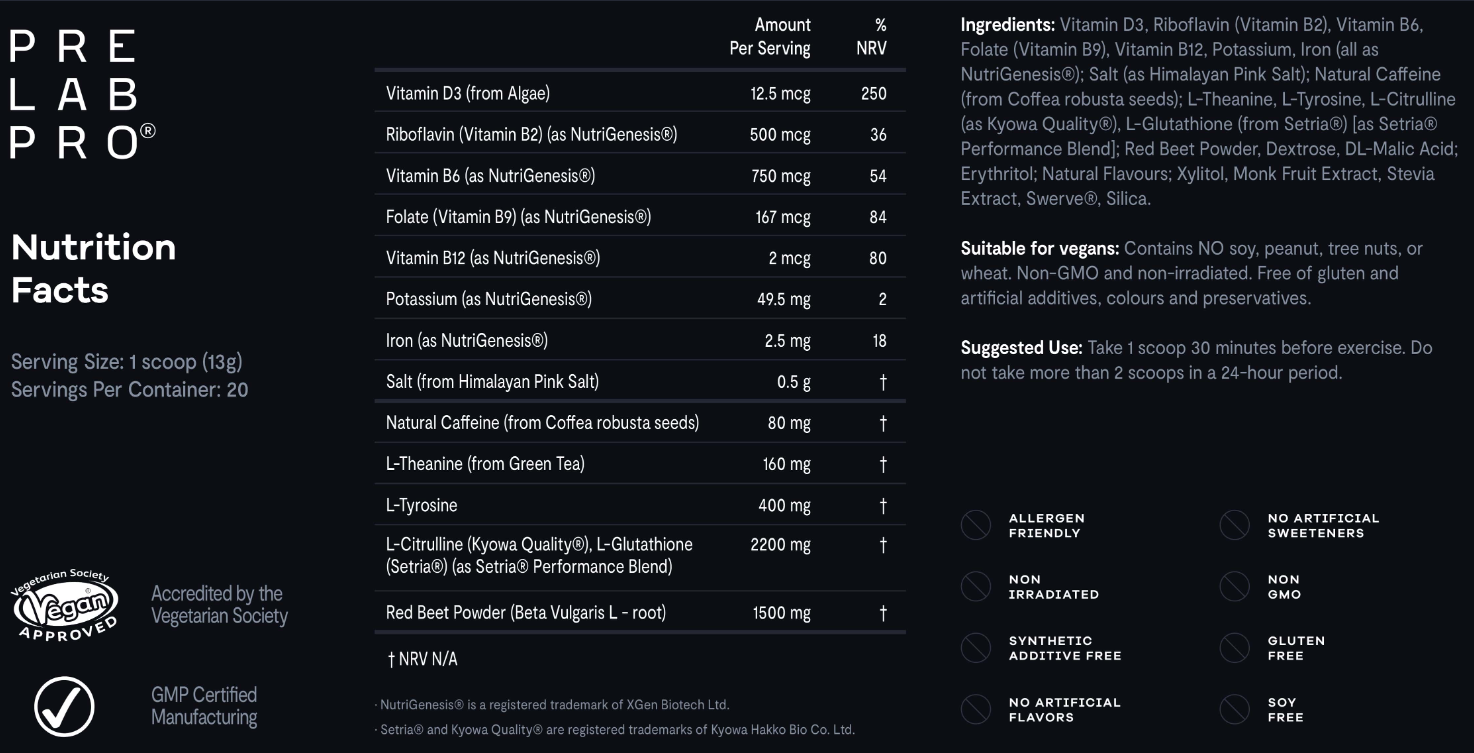This screenshot has height=753, width=1474.
Task: Click the Non GMO icon
Action: point(1235,586)
